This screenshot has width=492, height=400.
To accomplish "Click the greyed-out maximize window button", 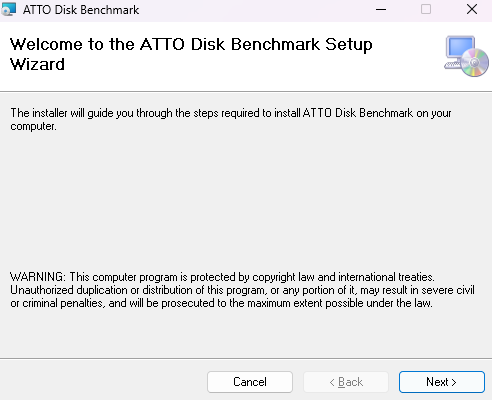I will (426, 9).
